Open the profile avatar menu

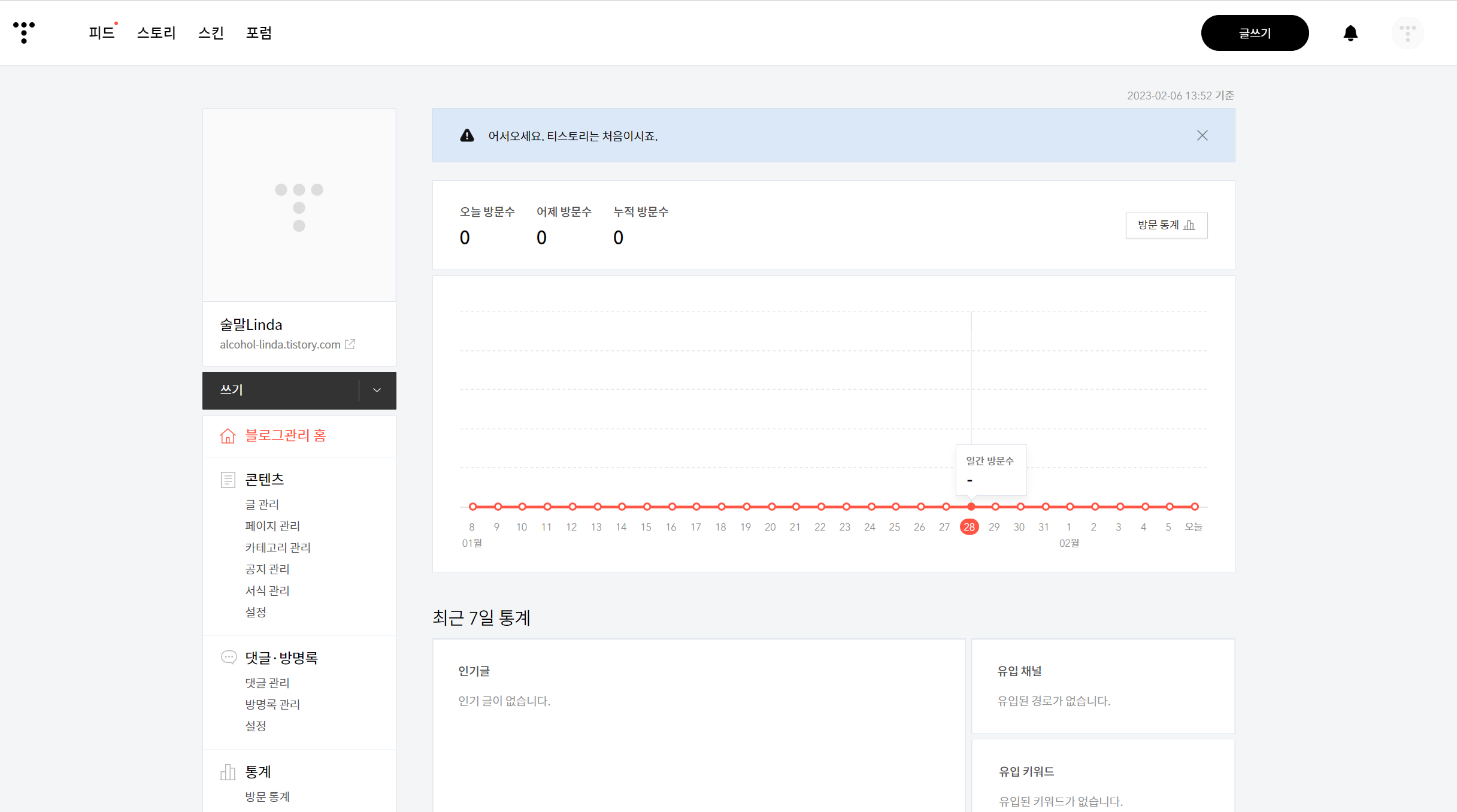(1407, 33)
